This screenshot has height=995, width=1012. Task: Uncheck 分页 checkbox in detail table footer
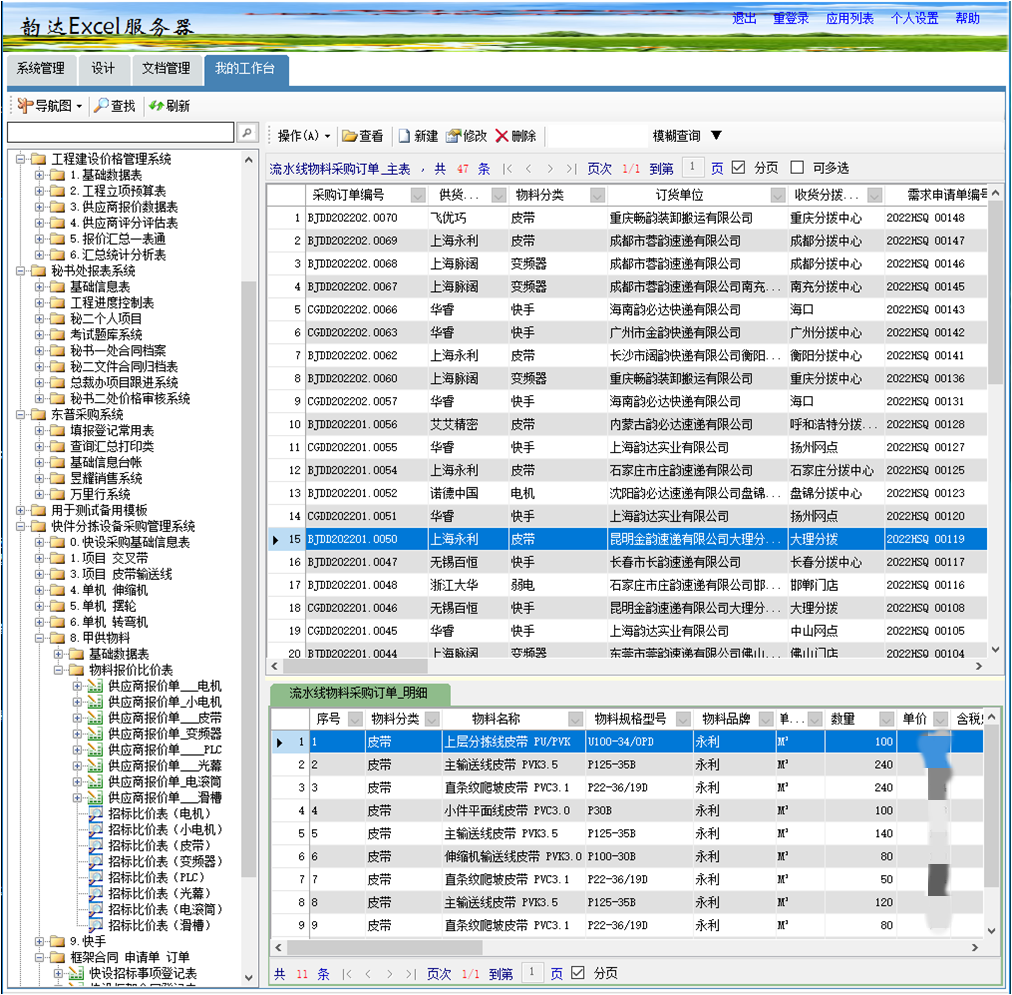click(578, 973)
